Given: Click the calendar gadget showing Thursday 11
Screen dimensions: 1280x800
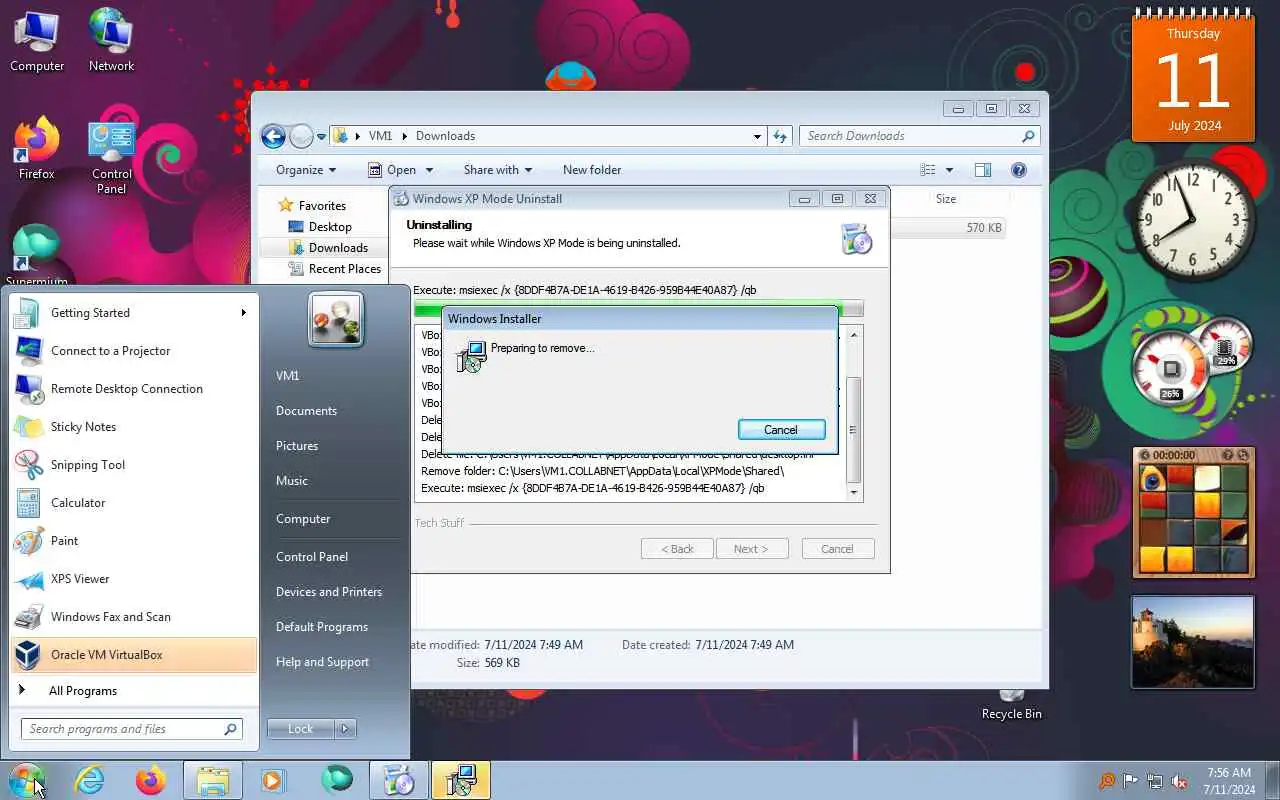Looking at the screenshot, I should [x=1193, y=77].
